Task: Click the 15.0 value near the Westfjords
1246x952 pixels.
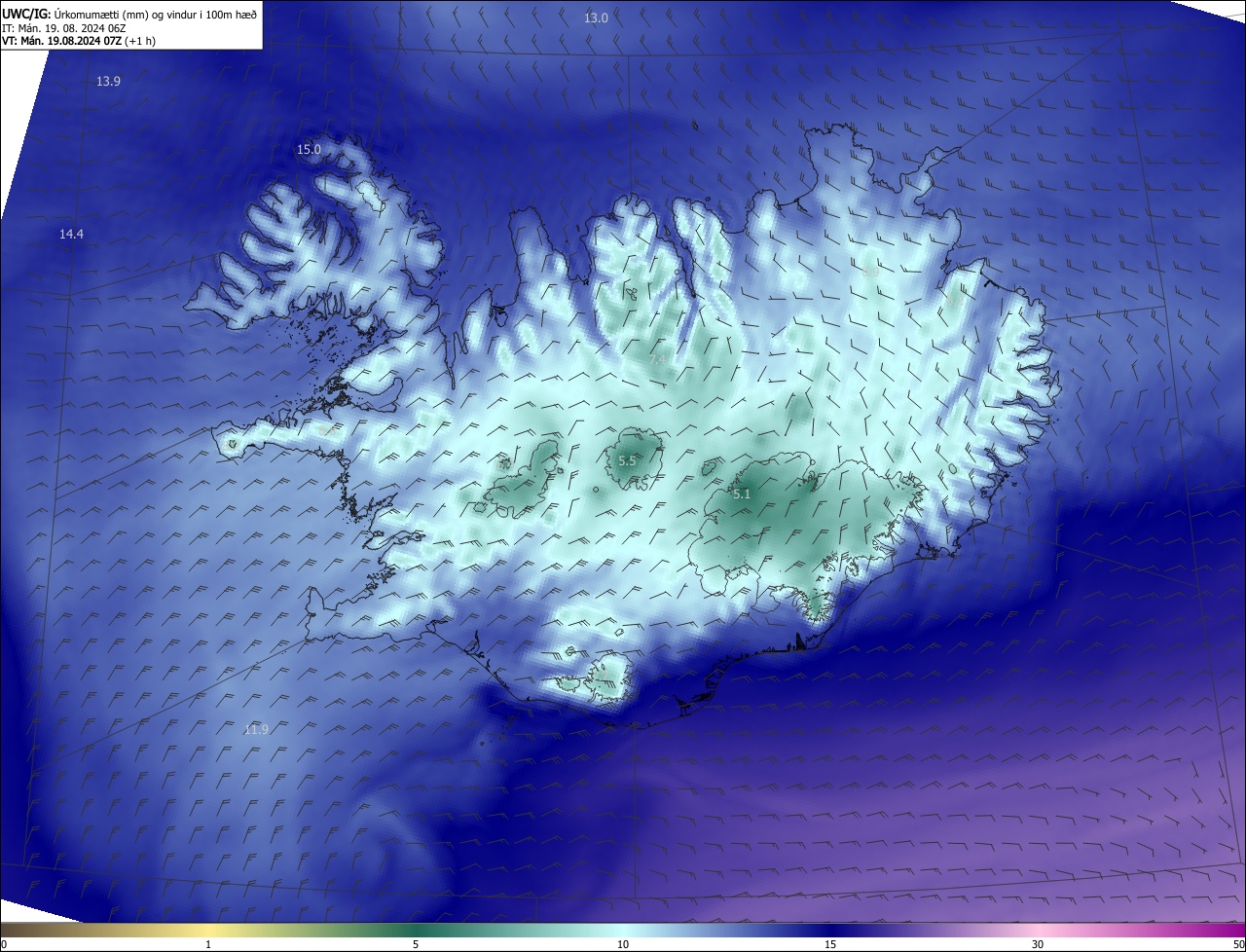Action: point(309,150)
